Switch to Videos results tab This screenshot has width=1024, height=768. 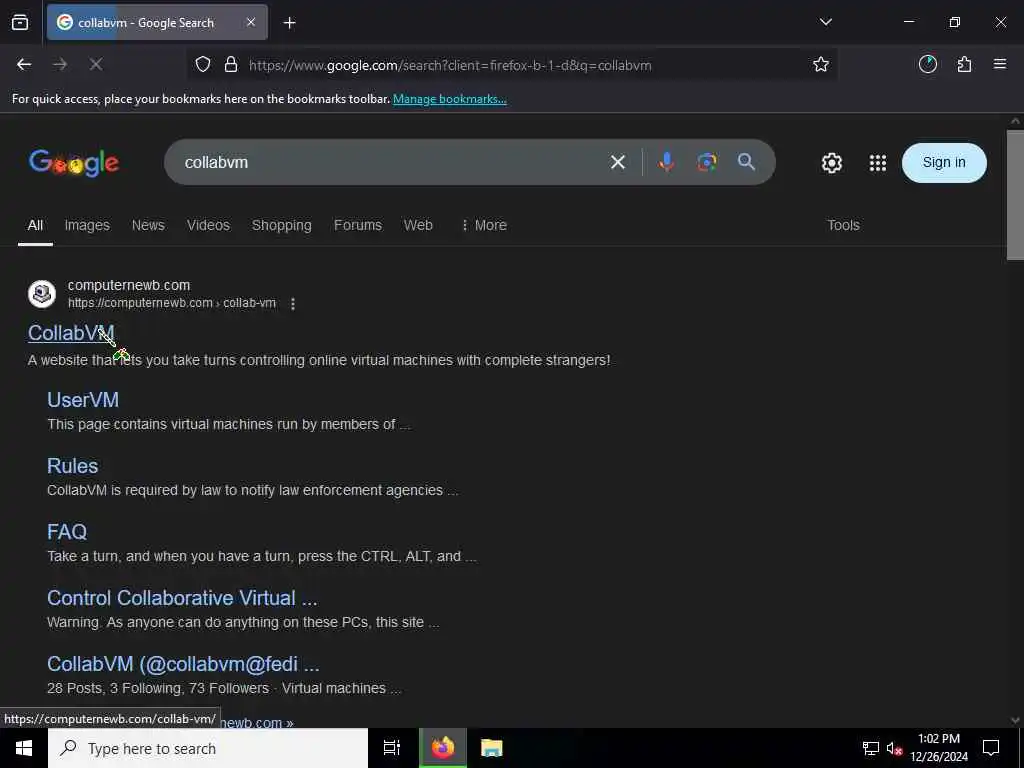pyautogui.click(x=208, y=225)
